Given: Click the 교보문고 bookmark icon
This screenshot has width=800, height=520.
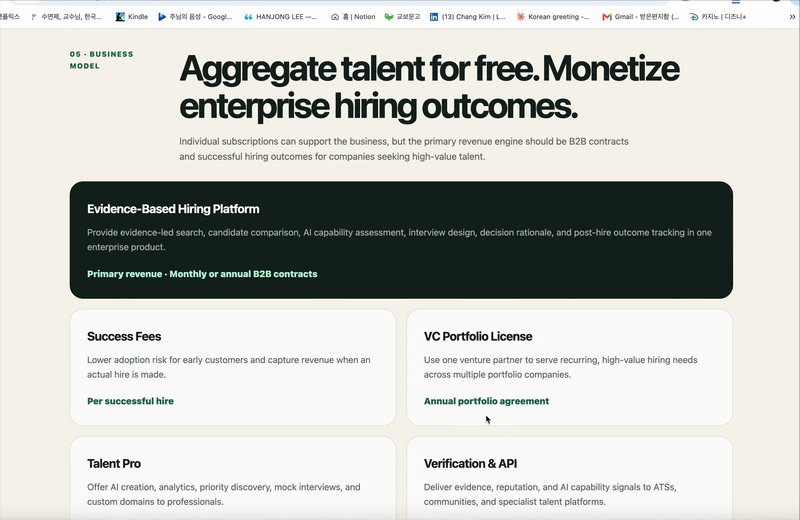Looking at the screenshot, I should [389, 17].
